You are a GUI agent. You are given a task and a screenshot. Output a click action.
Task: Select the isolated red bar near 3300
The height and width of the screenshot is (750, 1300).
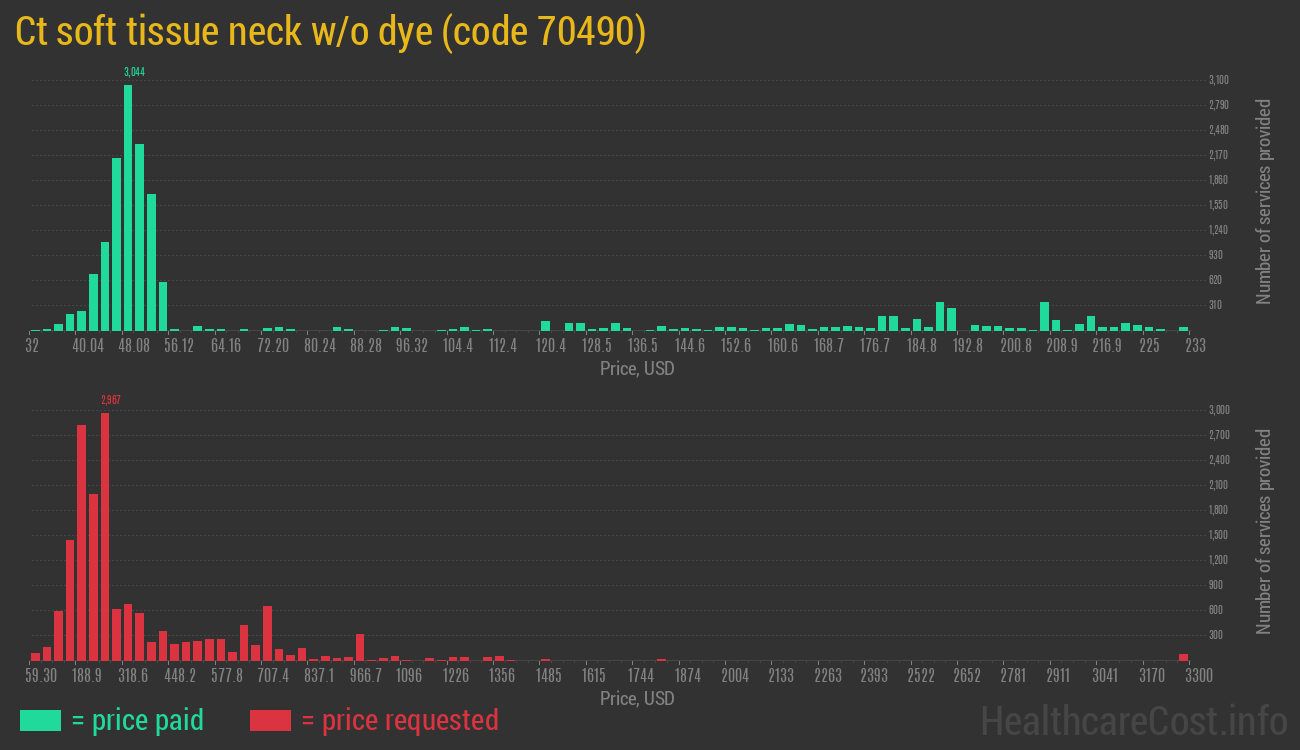pos(1183,657)
